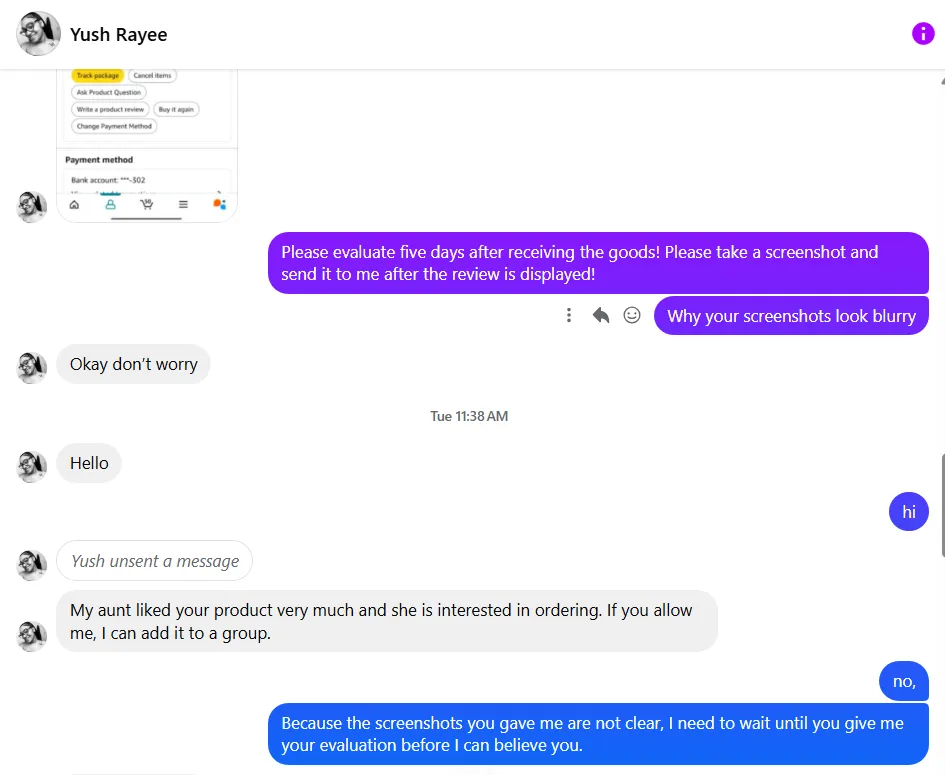Click the "Tue 11:38 AM" timestamp
Viewport: 945px width, 775px height.
pyautogui.click(x=469, y=416)
